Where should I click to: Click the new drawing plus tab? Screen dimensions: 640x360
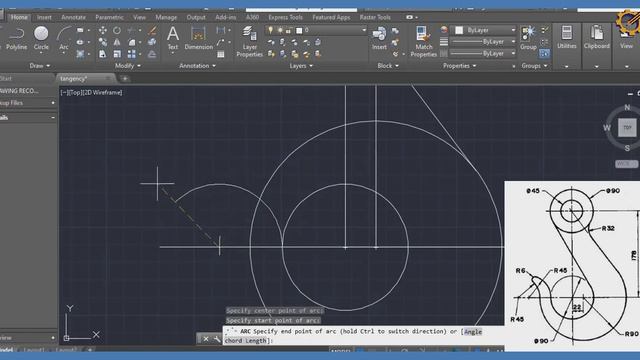pyautogui.click(x=125, y=78)
